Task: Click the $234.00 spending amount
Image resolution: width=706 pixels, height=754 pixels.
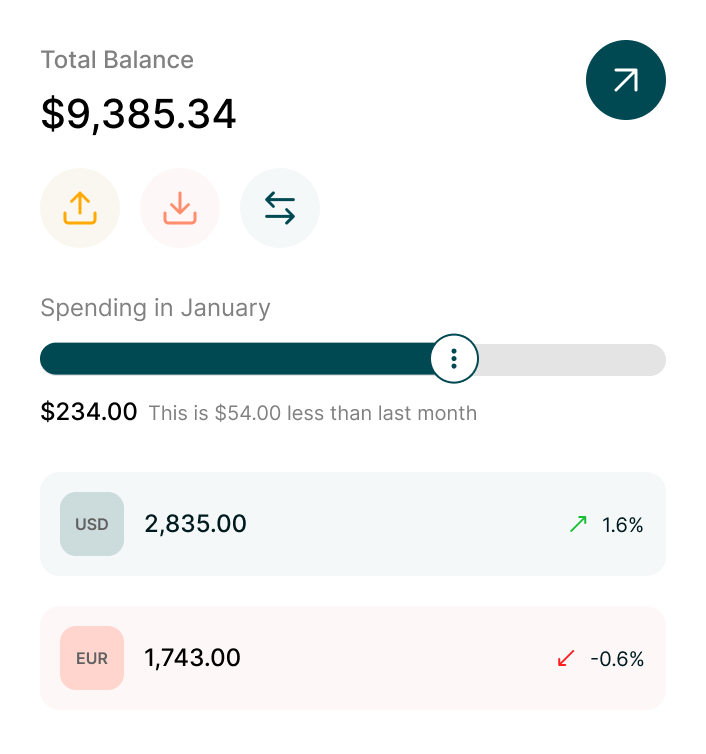Action: tap(88, 411)
